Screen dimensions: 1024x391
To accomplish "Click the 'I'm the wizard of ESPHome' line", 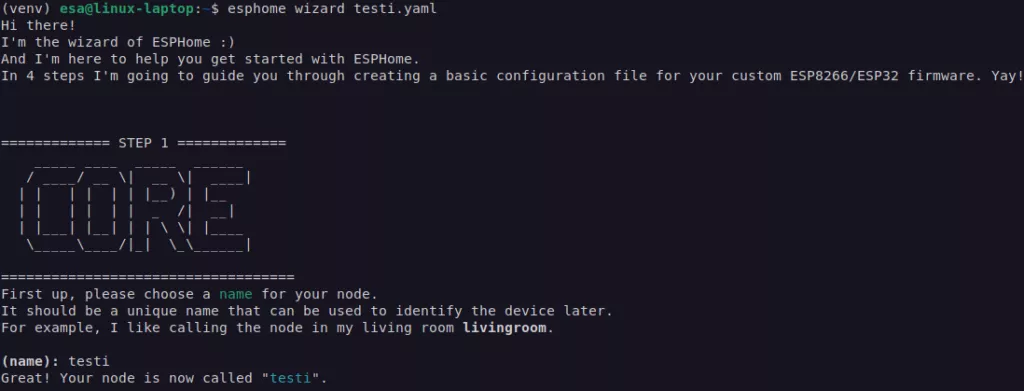I will (118, 42).
